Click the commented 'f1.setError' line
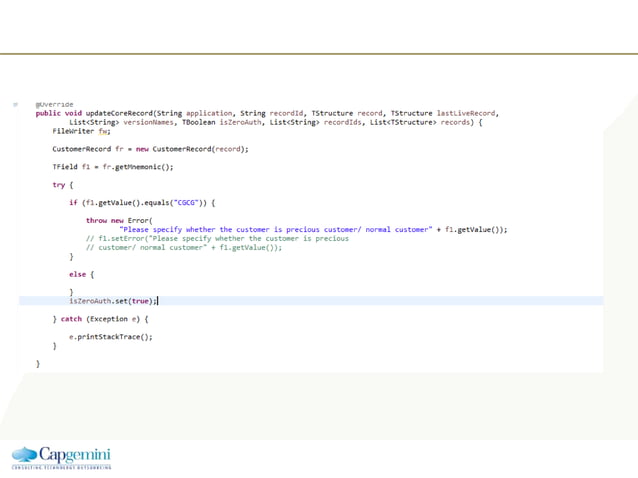The image size is (638, 478). click(217, 238)
